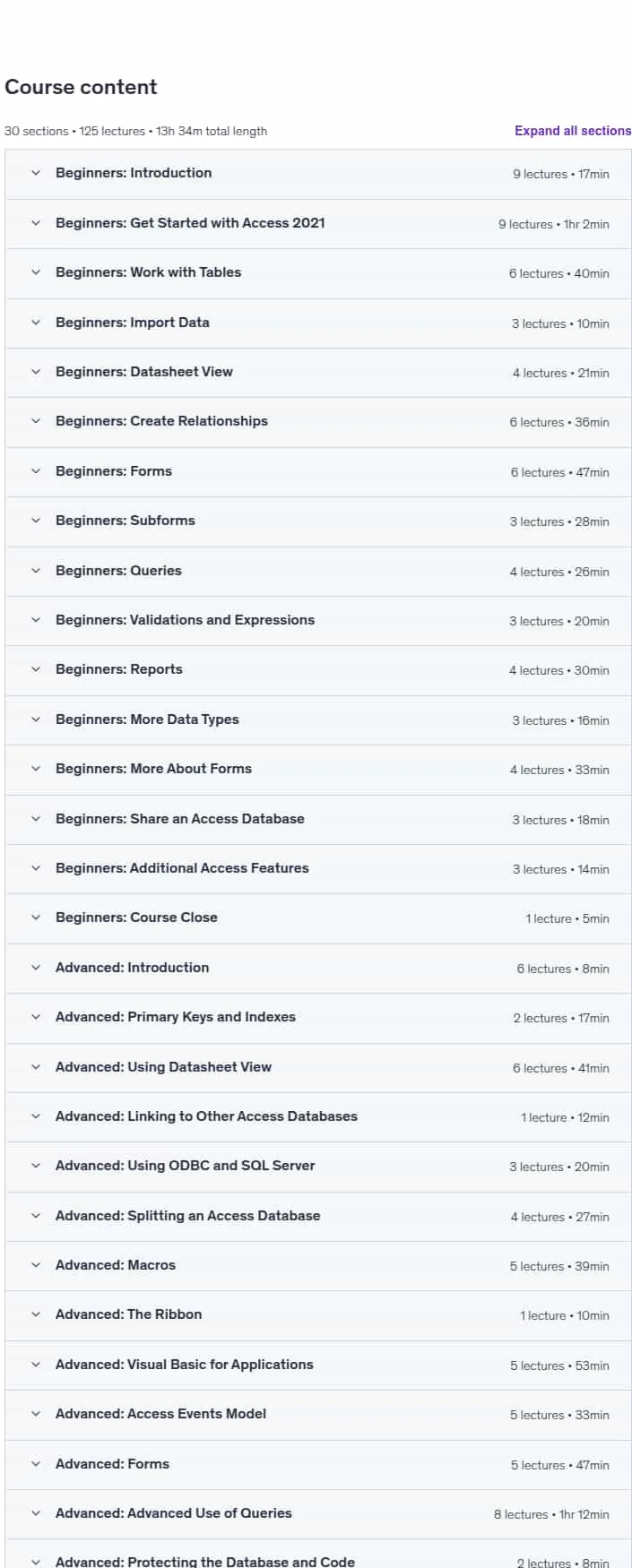Click Advanced: Visual Basic for Applications section

[318, 1365]
